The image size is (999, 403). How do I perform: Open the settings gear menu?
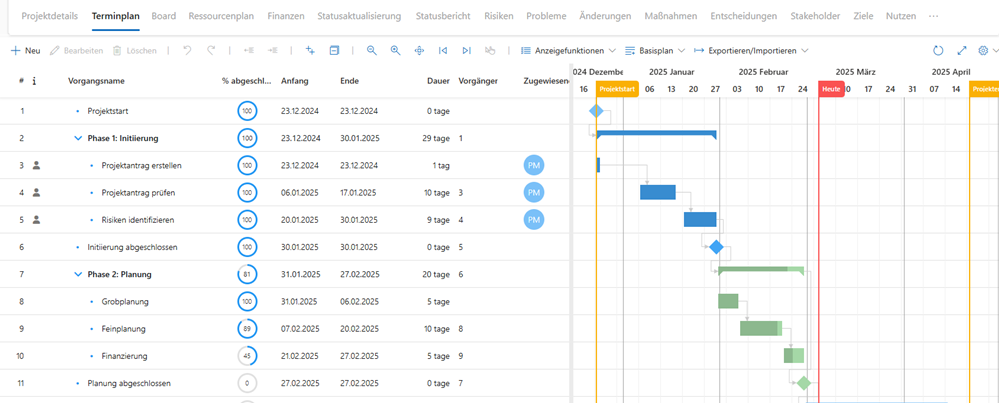[x=984, y=50]
